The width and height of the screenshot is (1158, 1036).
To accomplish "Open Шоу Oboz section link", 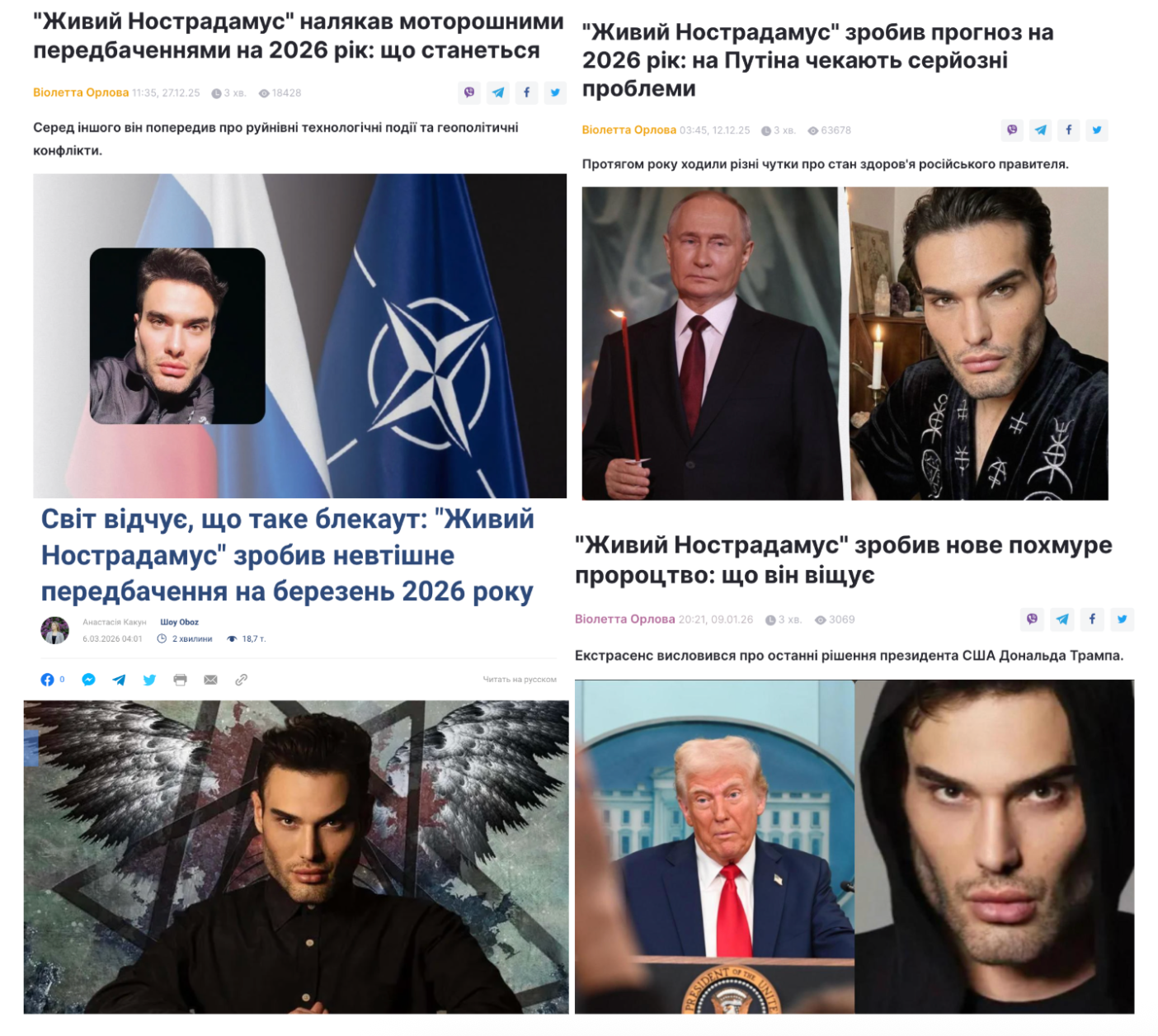I will 179,622.
